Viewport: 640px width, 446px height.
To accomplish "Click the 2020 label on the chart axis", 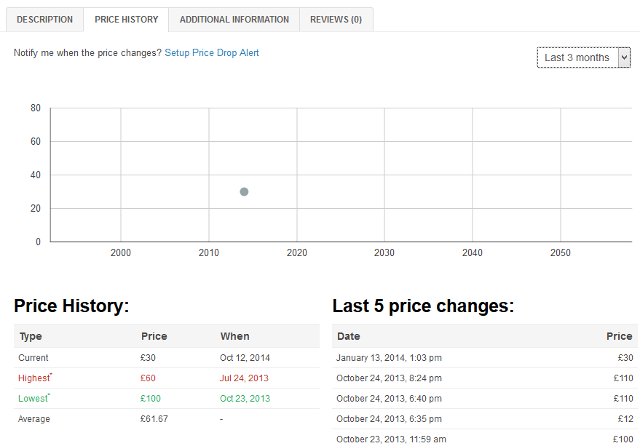I will pos(296,253).
